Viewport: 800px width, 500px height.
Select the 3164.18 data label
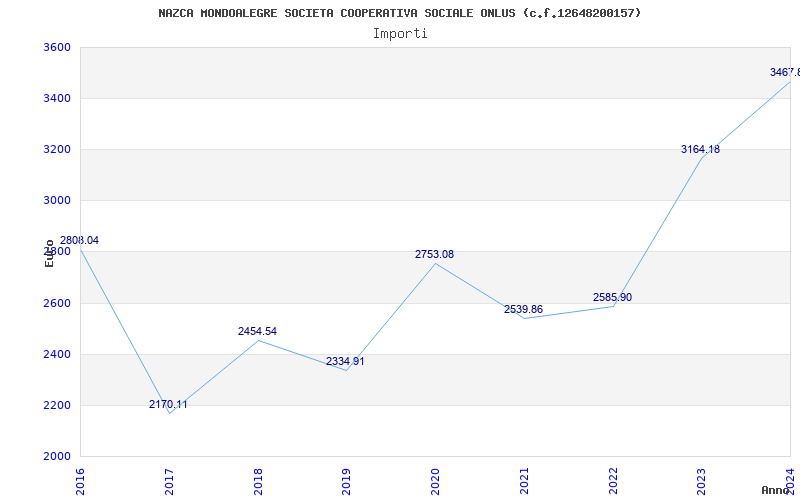tap(701, 149)
